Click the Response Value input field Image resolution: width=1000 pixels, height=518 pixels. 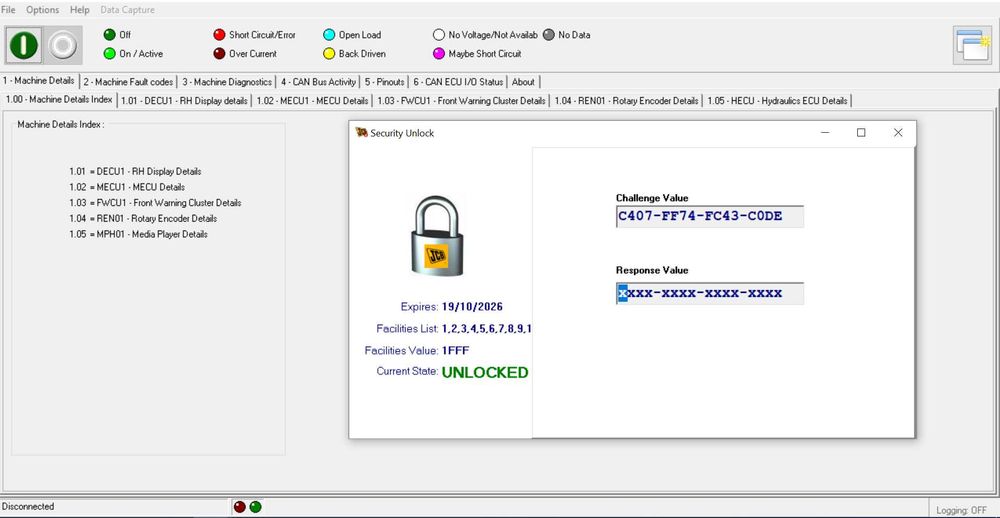(709, 293)
